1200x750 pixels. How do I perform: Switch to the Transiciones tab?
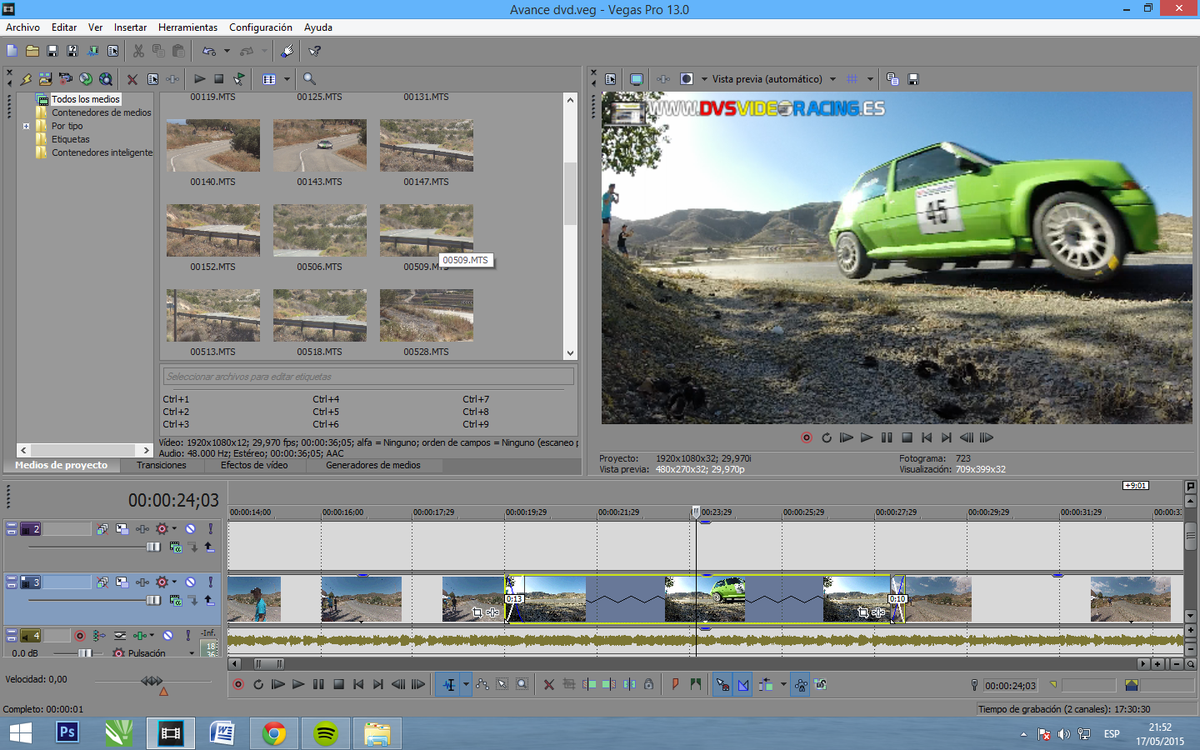tap(161, 465)
